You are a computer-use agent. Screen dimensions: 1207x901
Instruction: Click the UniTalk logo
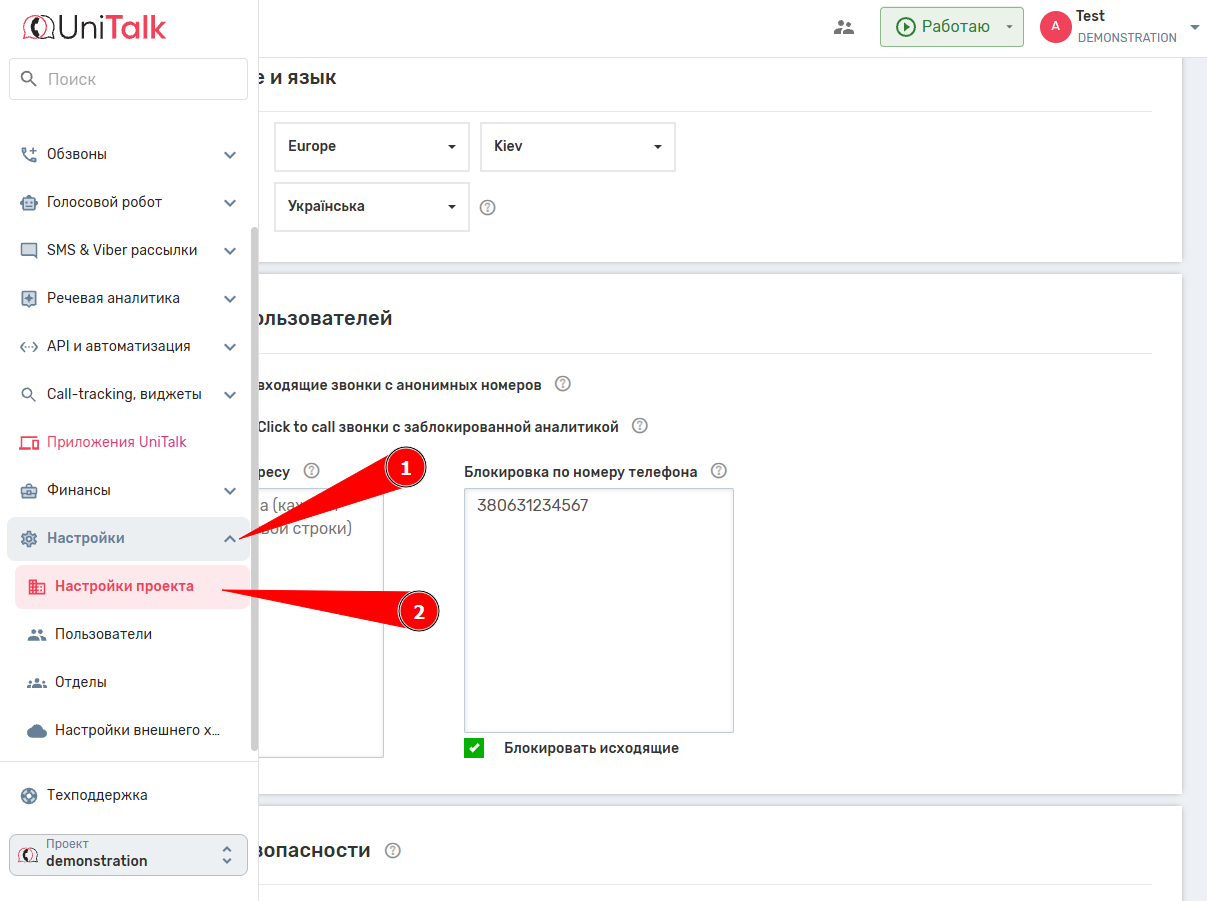pyautogui.click(x=94, y=27)
